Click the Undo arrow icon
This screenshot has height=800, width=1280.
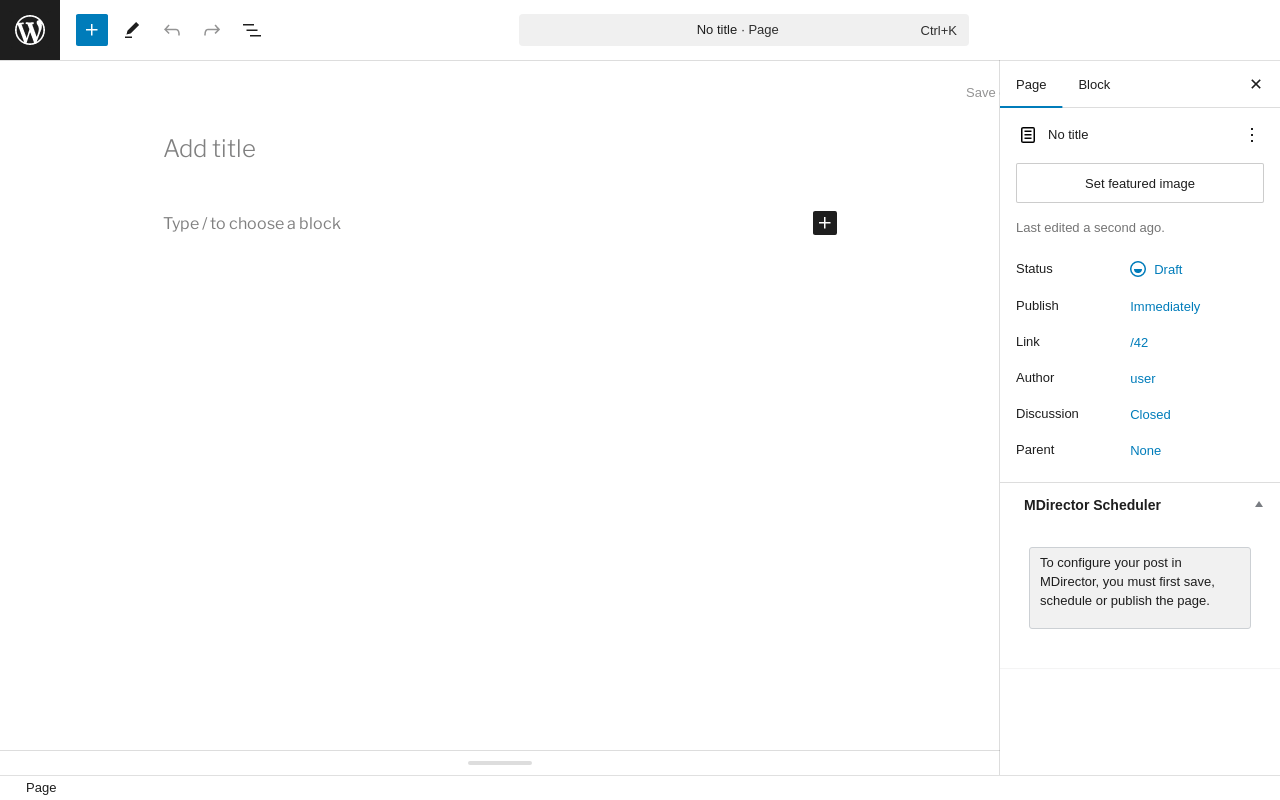tap(172, 30)
